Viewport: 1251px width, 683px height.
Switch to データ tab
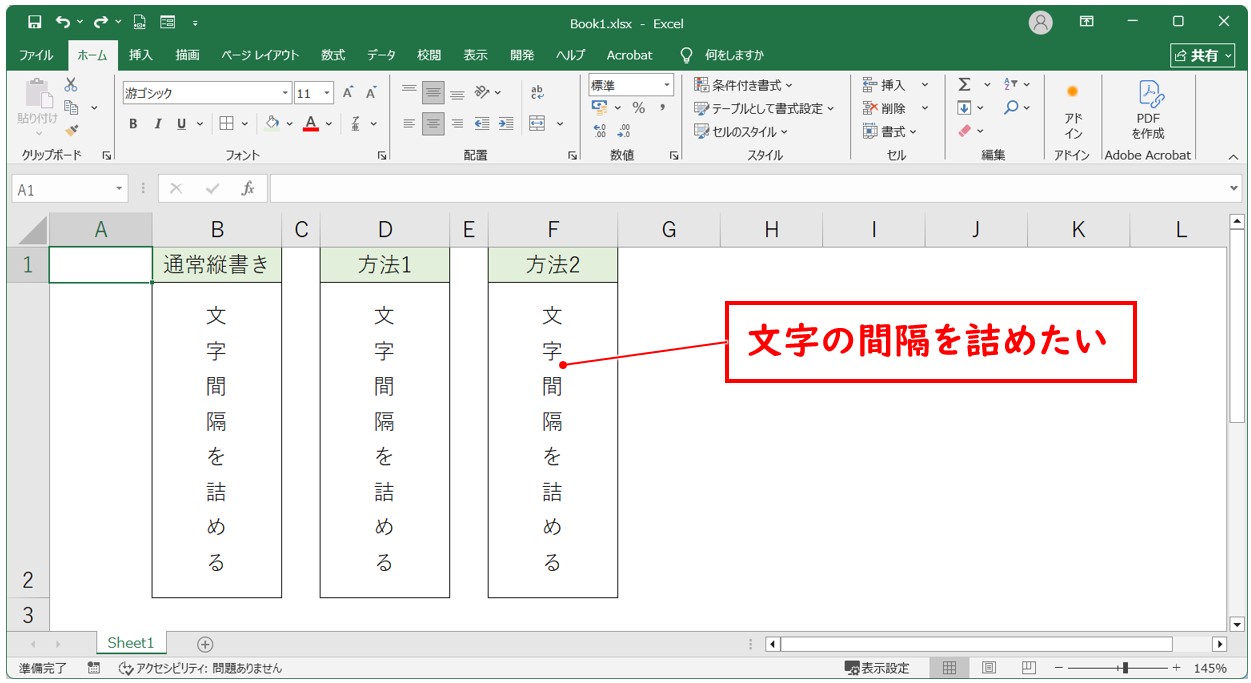pyautogui.click(x=381, y=55)
